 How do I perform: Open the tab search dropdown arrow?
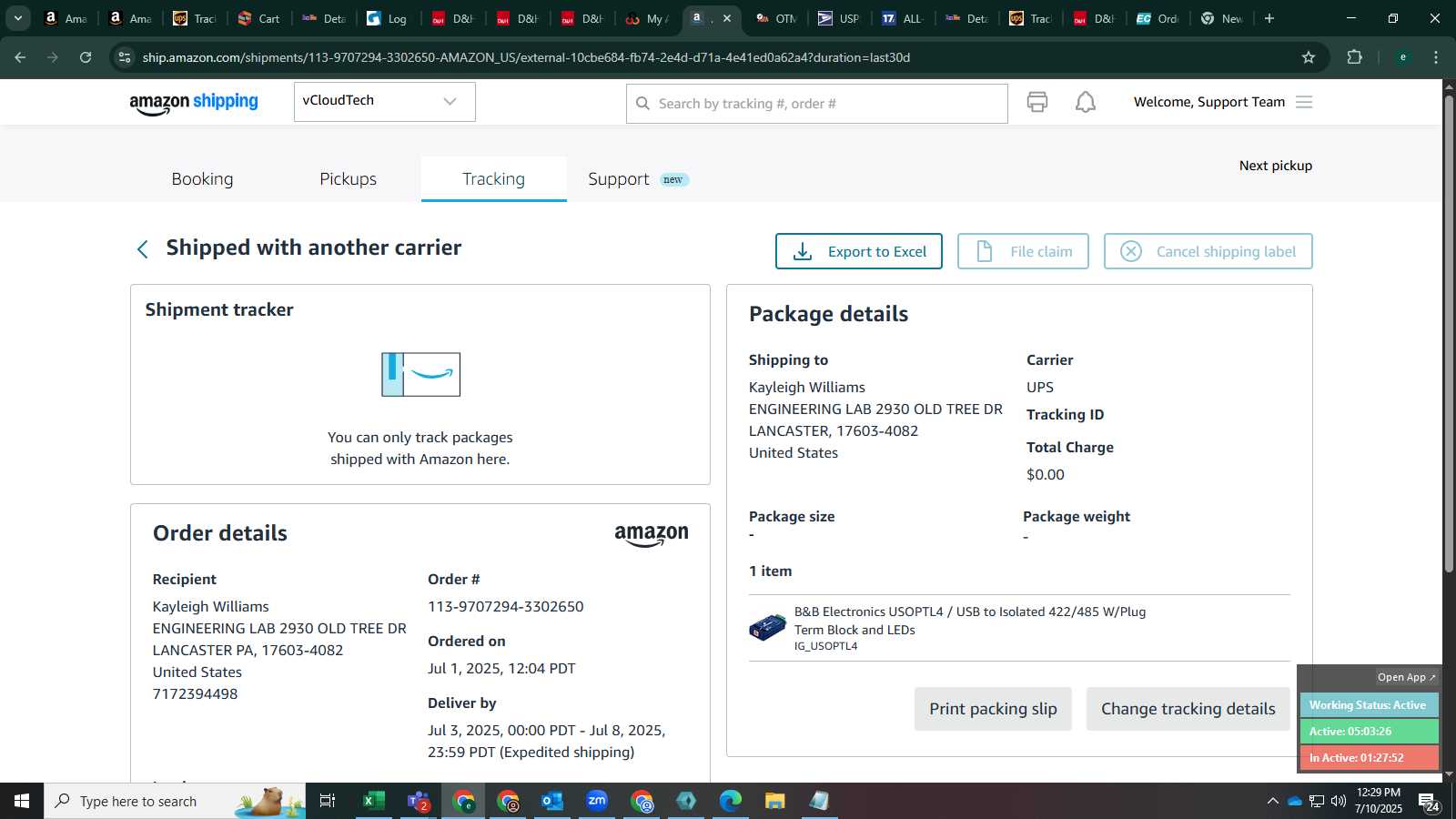[x=18, y=18]
